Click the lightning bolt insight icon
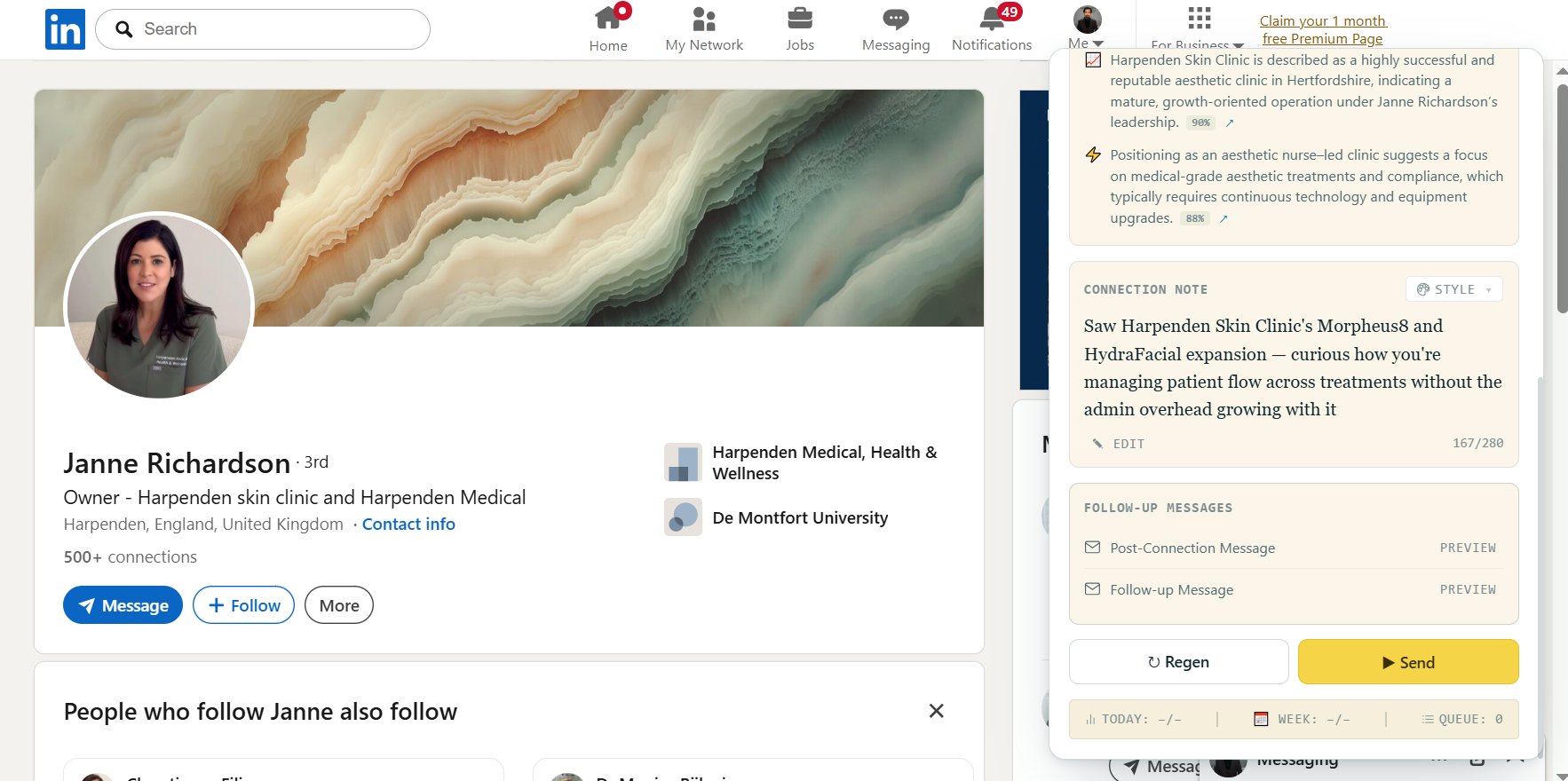Screen dimensions: 1568x781 [x=1093, y=155]
